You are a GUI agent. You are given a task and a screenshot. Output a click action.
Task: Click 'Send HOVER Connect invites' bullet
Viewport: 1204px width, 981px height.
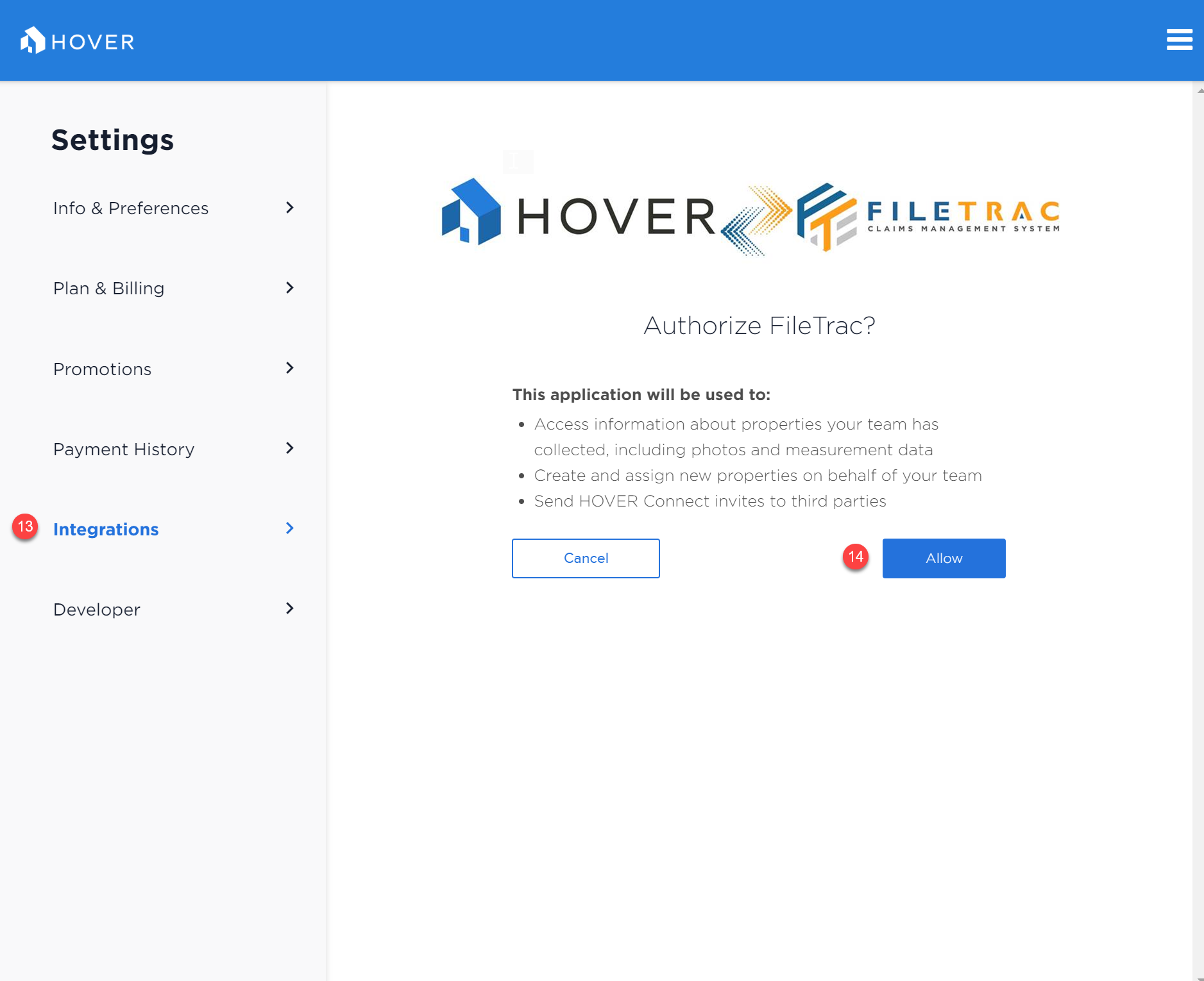(710, 501)
